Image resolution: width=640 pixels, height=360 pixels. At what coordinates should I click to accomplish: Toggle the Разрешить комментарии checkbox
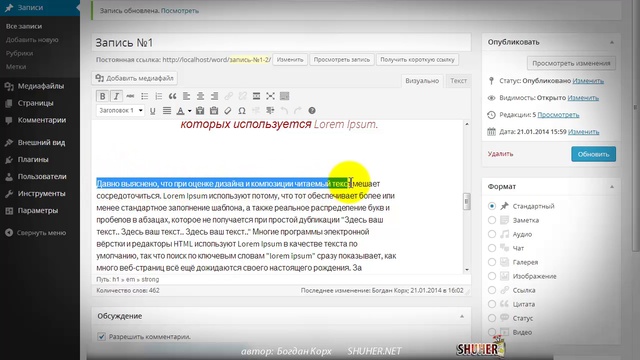(x=101, y=337)
